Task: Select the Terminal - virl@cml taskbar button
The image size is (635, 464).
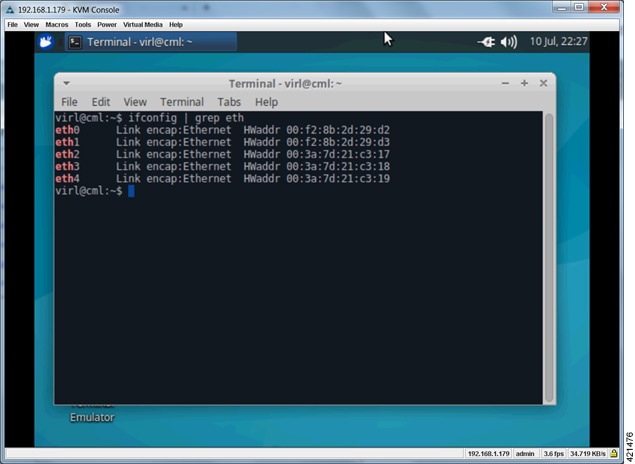Action: (x=151, y=42)
